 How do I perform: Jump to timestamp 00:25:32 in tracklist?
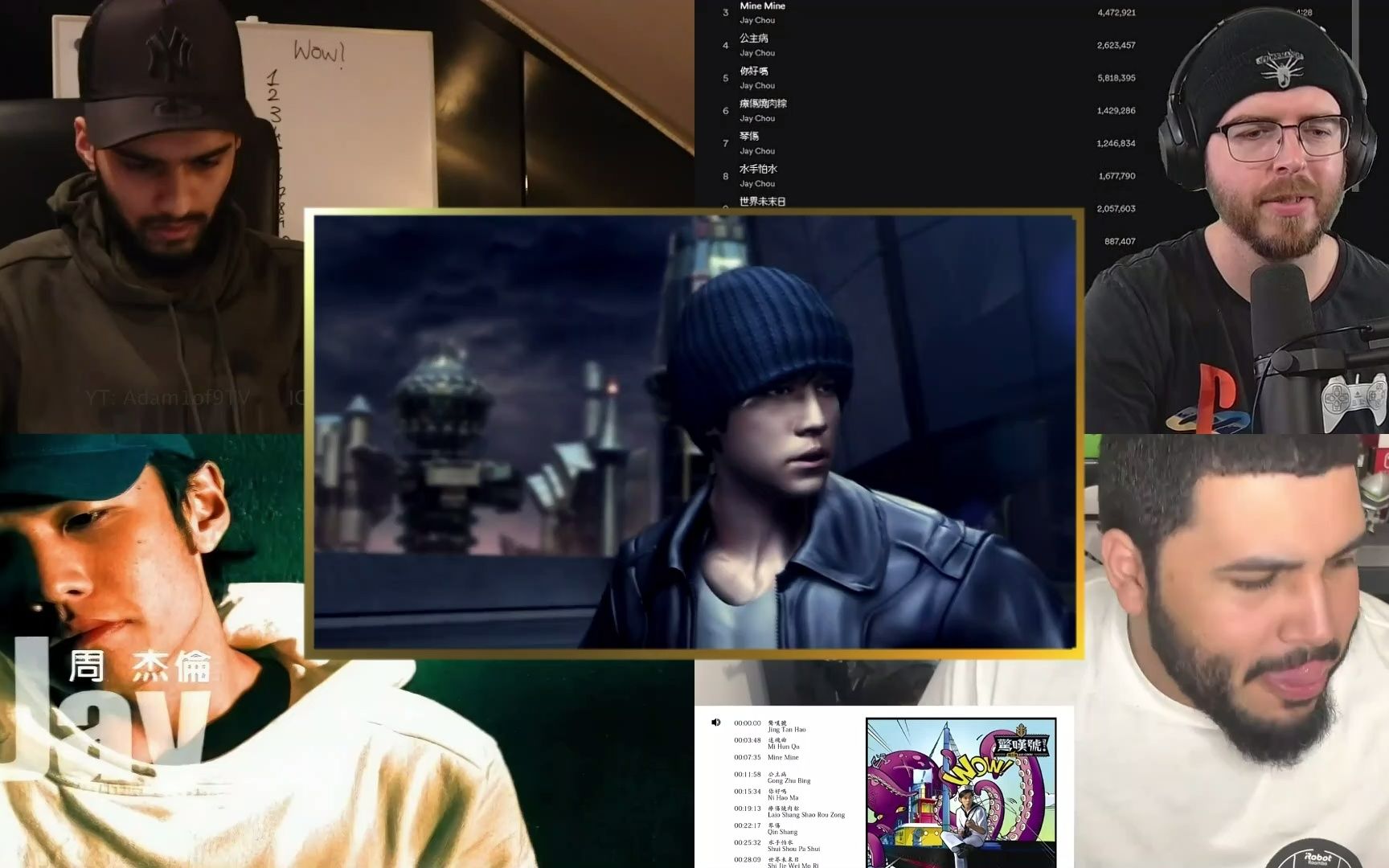coord(747,843)
